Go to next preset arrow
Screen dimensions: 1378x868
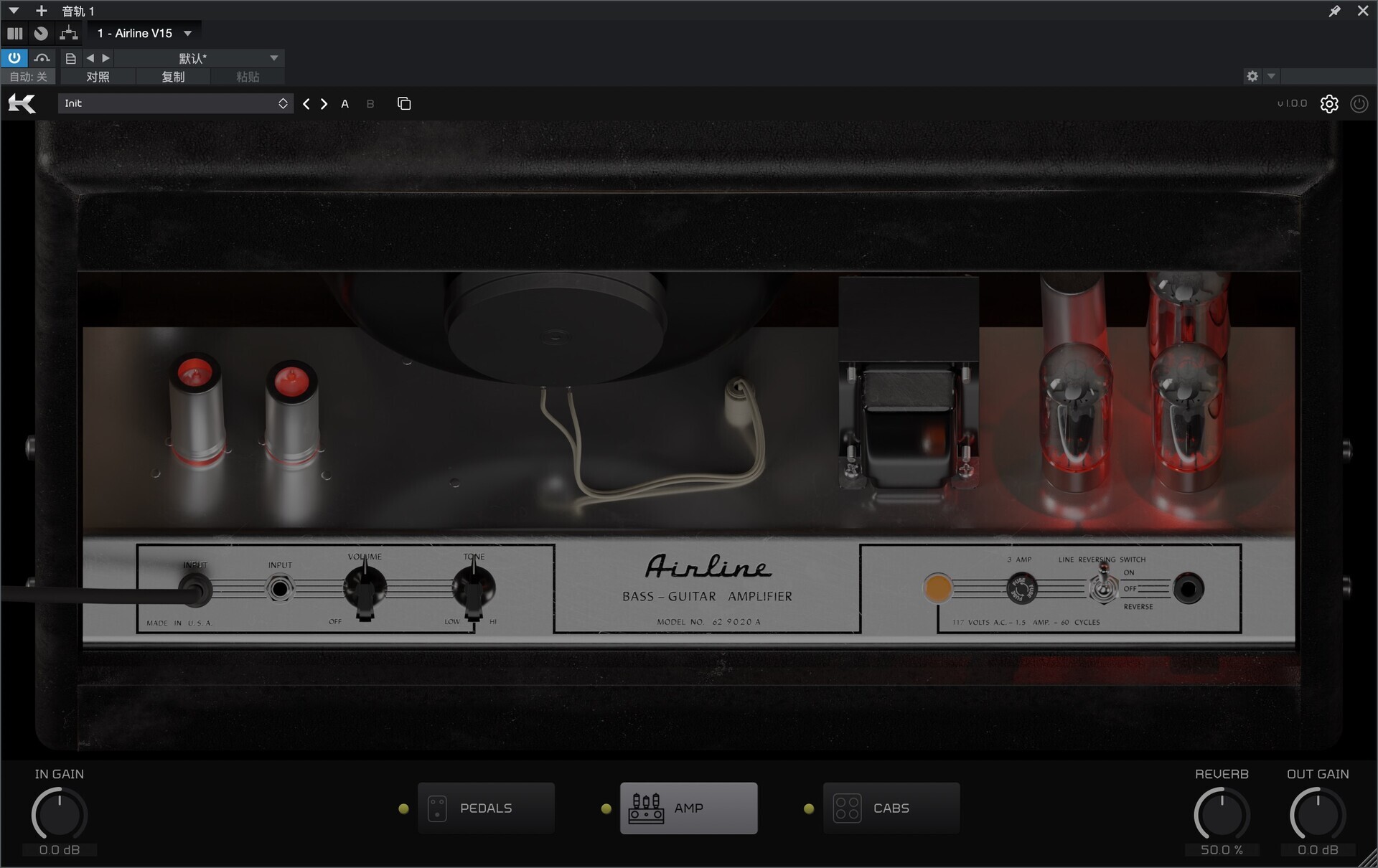[x=324, y=104]
